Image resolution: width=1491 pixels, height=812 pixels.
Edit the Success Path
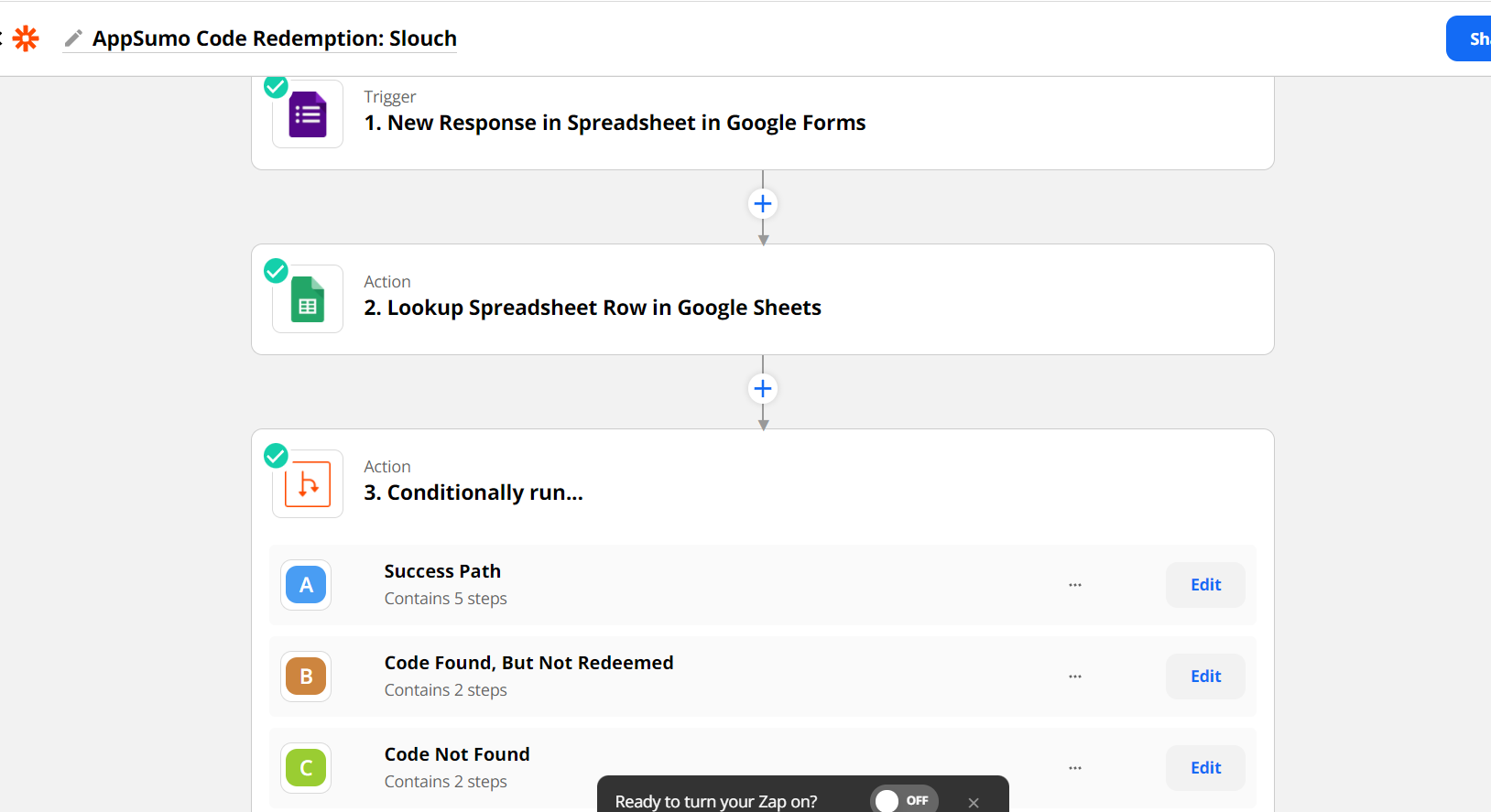[x=1205, y=585]
